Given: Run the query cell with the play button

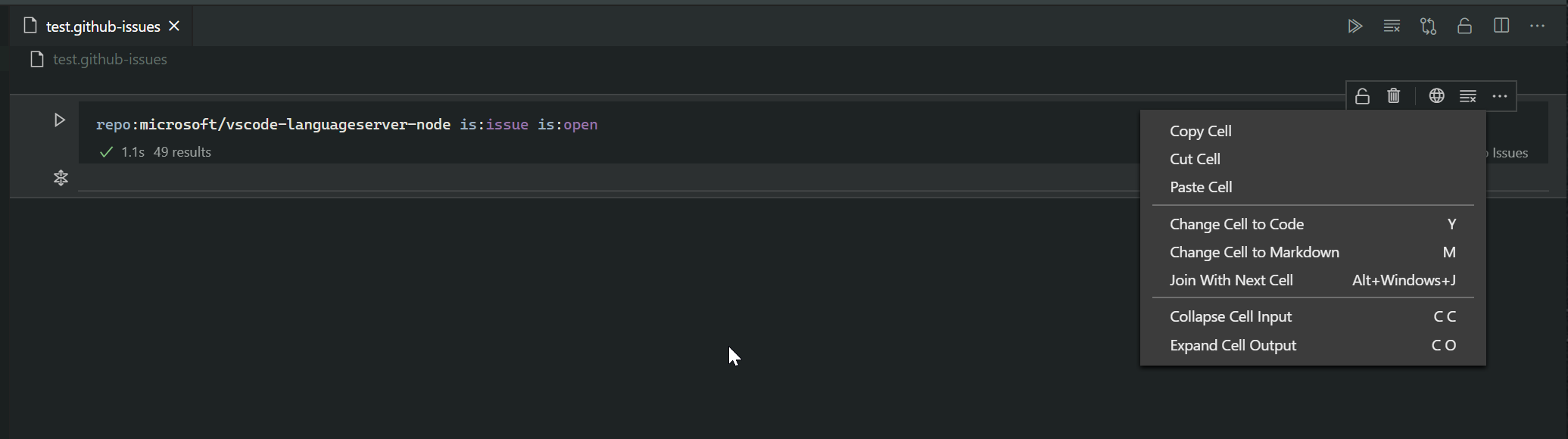Looking at the screenshot, I should point(59,120).
